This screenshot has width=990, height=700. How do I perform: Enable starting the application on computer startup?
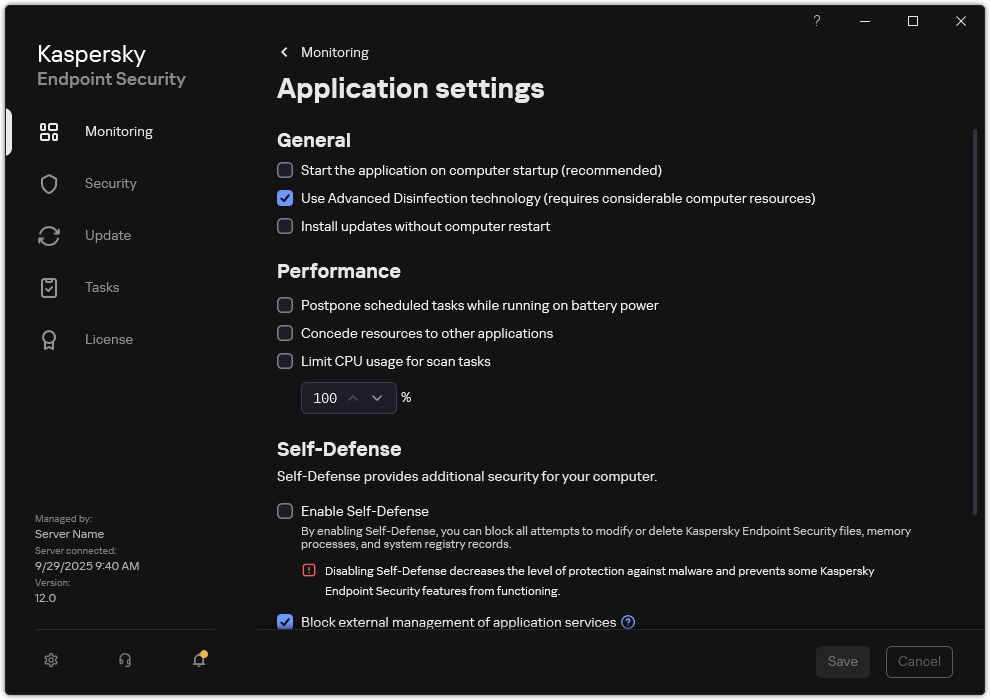pos(285,170)
